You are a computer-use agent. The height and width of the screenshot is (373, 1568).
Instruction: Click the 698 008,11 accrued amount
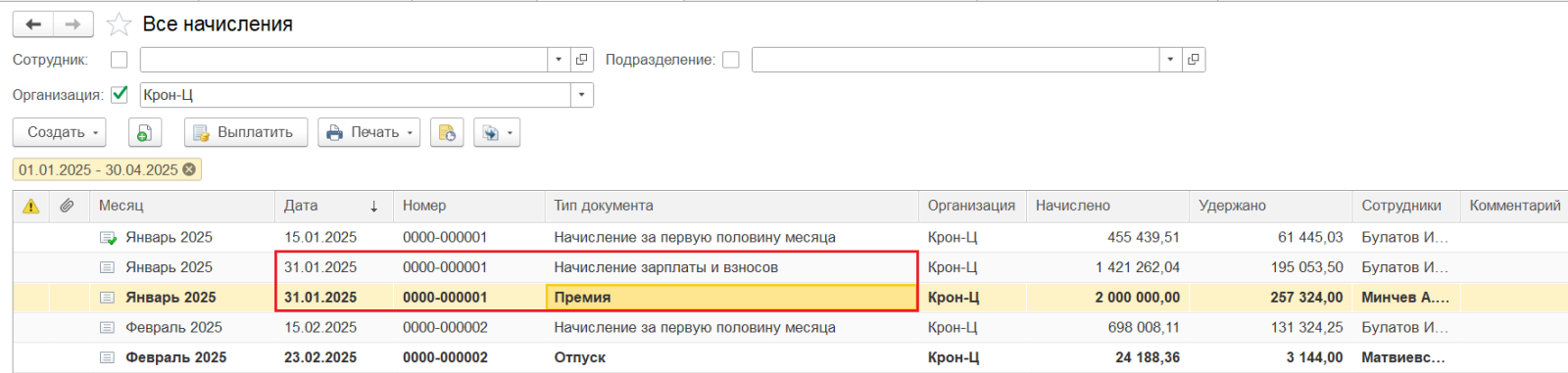1144,327
